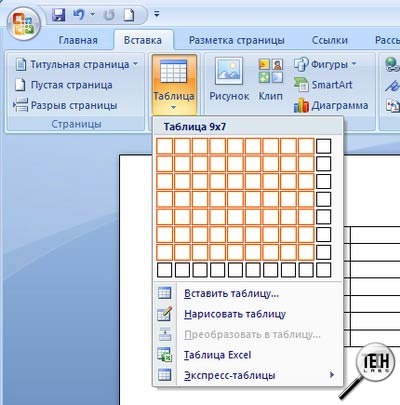
Task: Expand the Экспресс-таблицы submenu
Action: 248,375
